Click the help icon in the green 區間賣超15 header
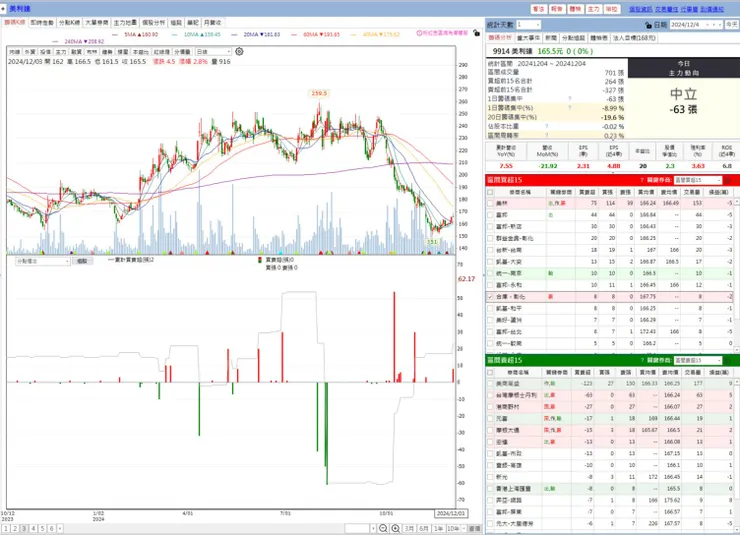 tap(642, 360)
